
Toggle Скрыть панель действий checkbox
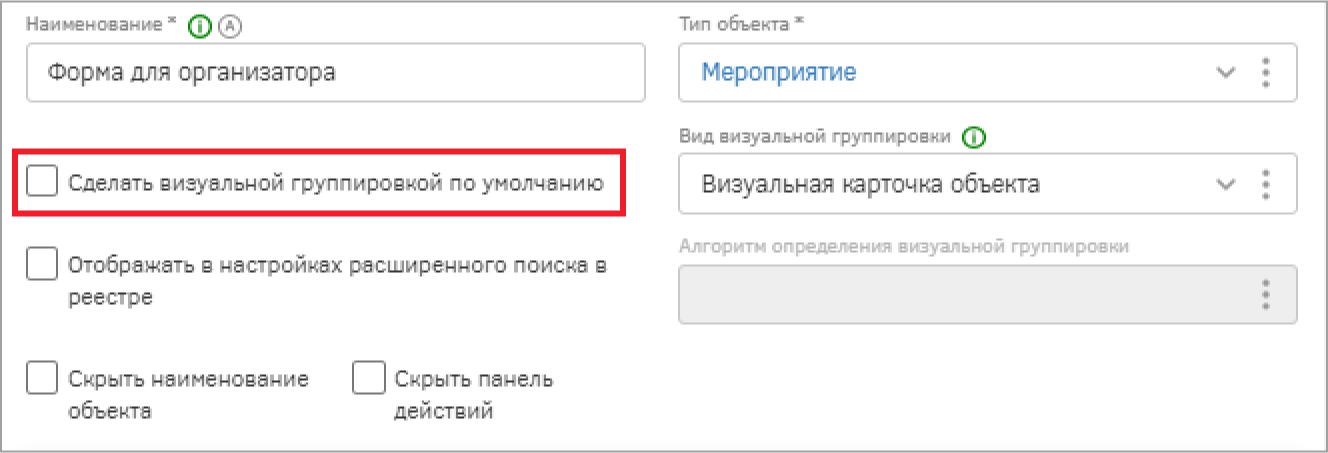(x=369, y=379)
